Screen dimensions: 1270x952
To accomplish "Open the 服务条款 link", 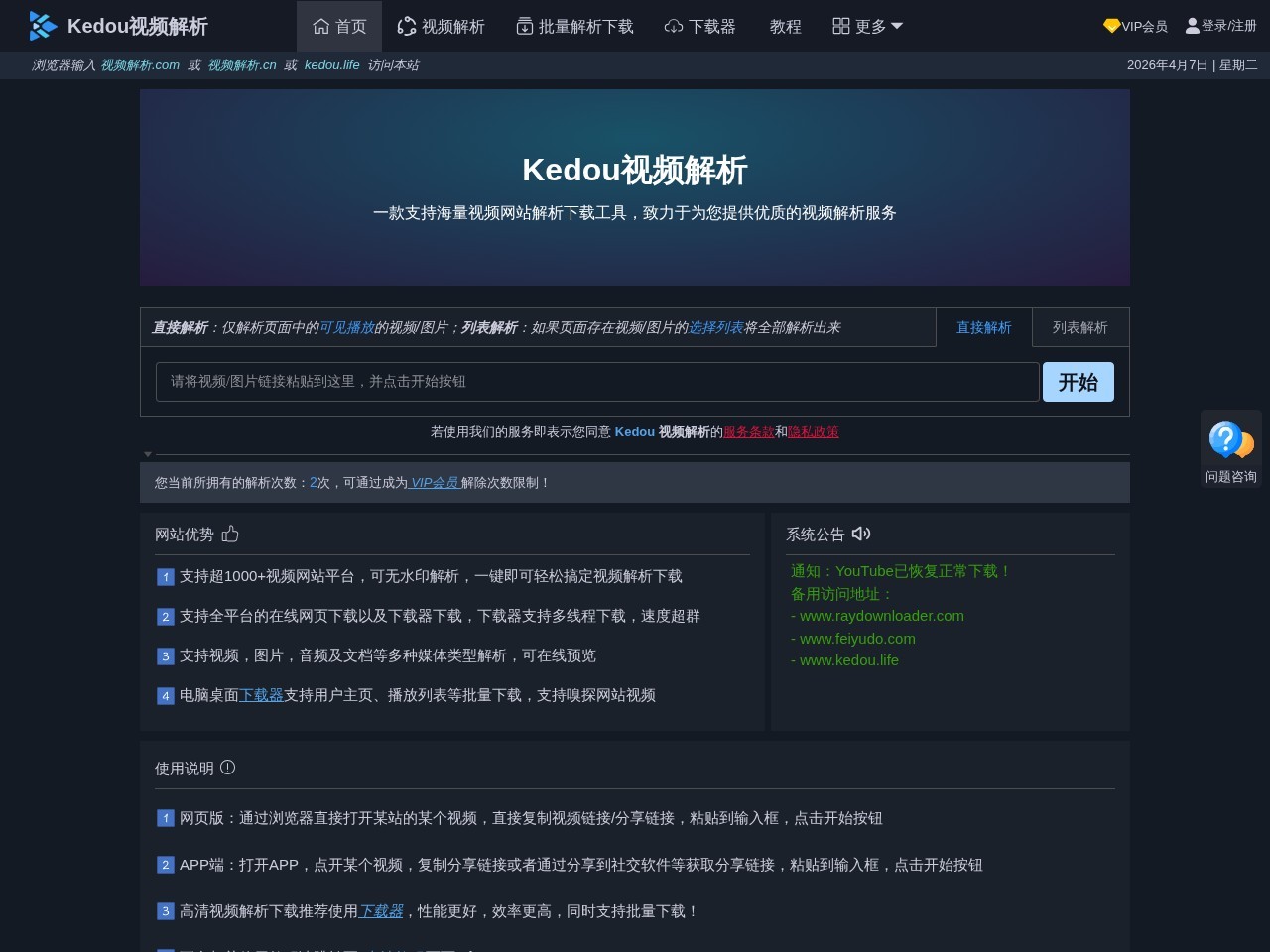I will pos(748,431).
